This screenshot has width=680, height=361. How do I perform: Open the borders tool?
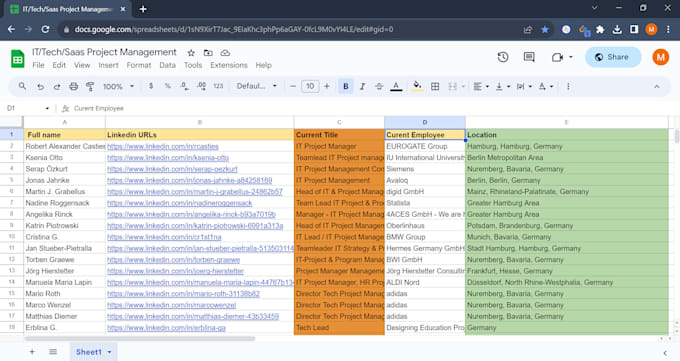435,86
